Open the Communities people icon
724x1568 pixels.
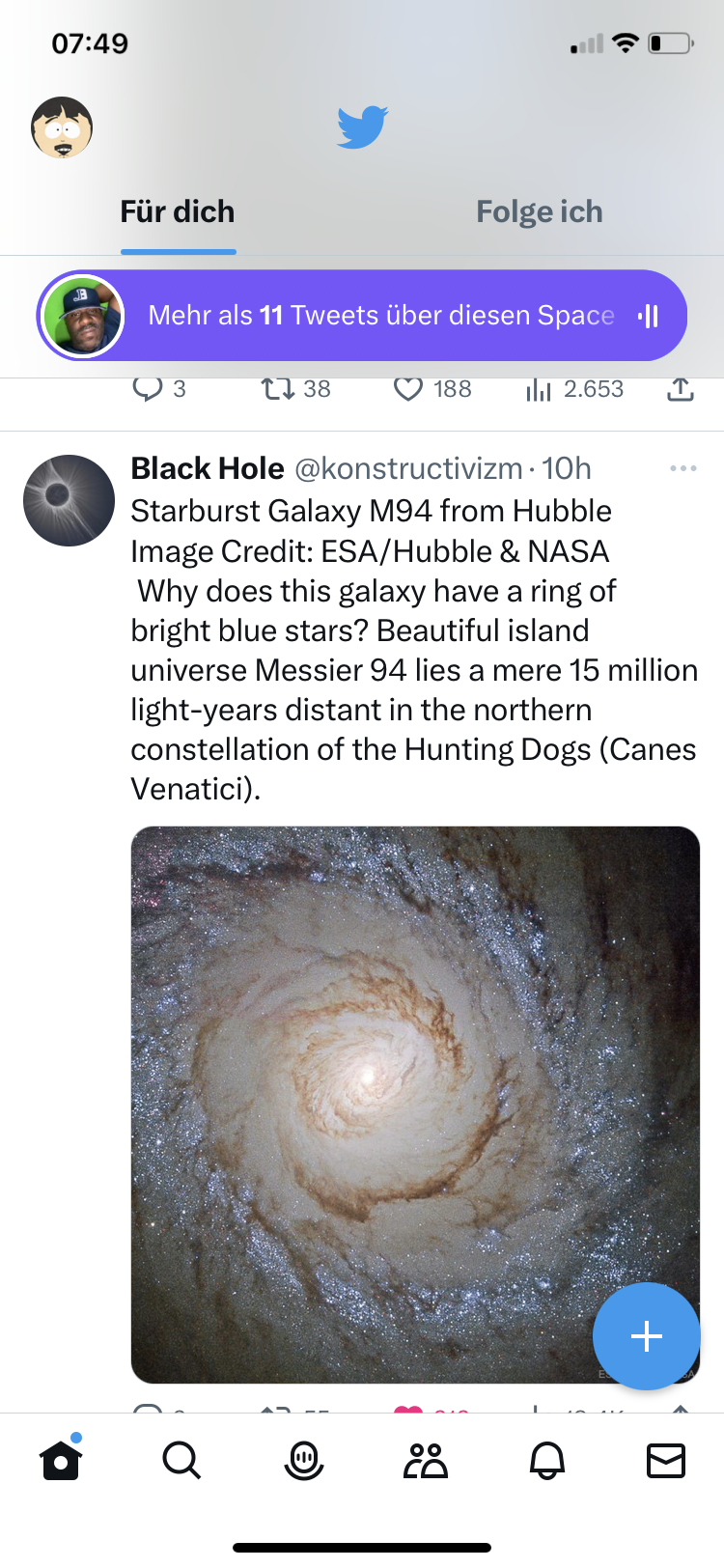coord(425,1461)
